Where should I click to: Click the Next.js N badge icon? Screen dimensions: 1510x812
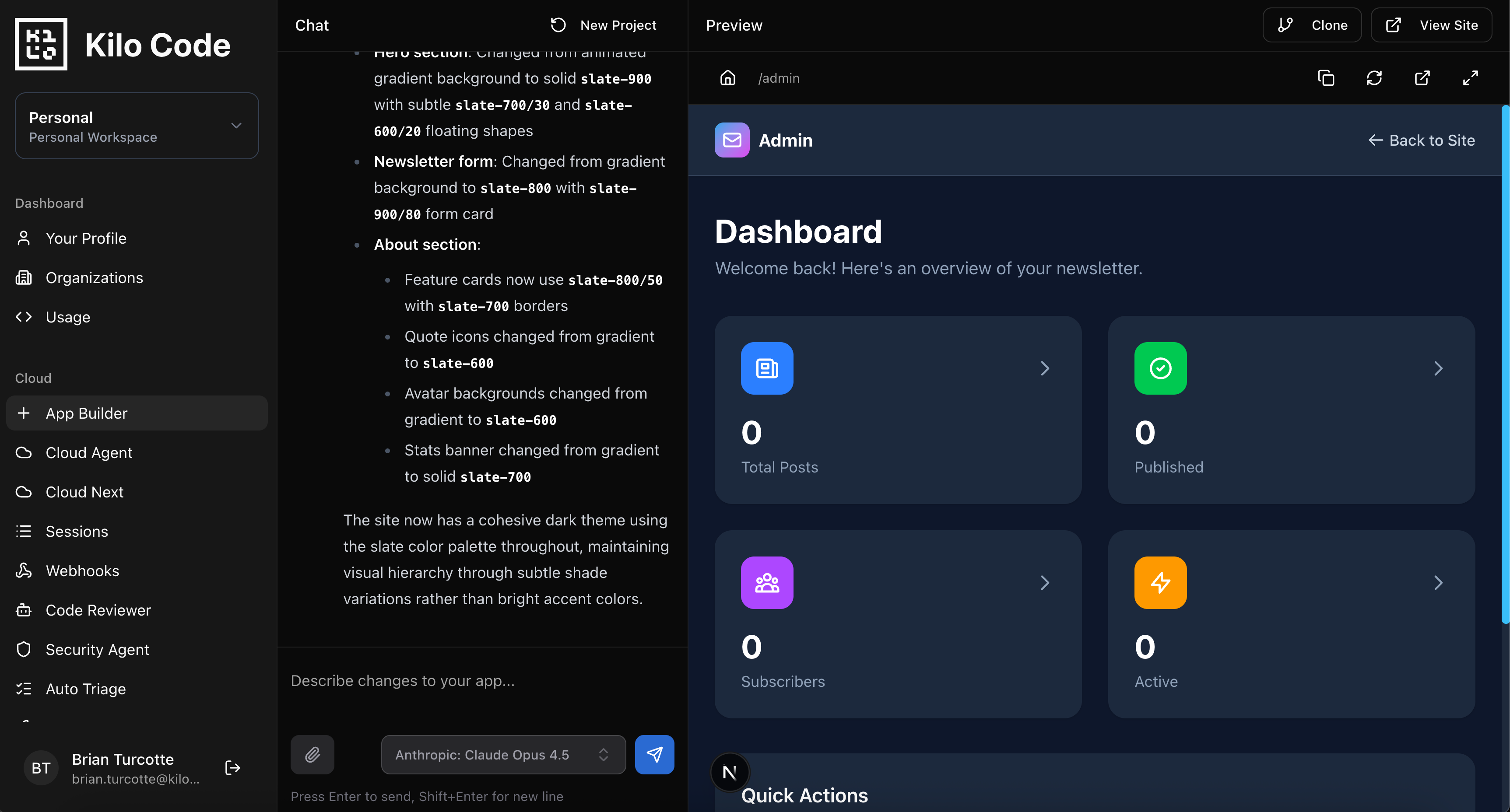pyautogui.click(x=730, y=772)
